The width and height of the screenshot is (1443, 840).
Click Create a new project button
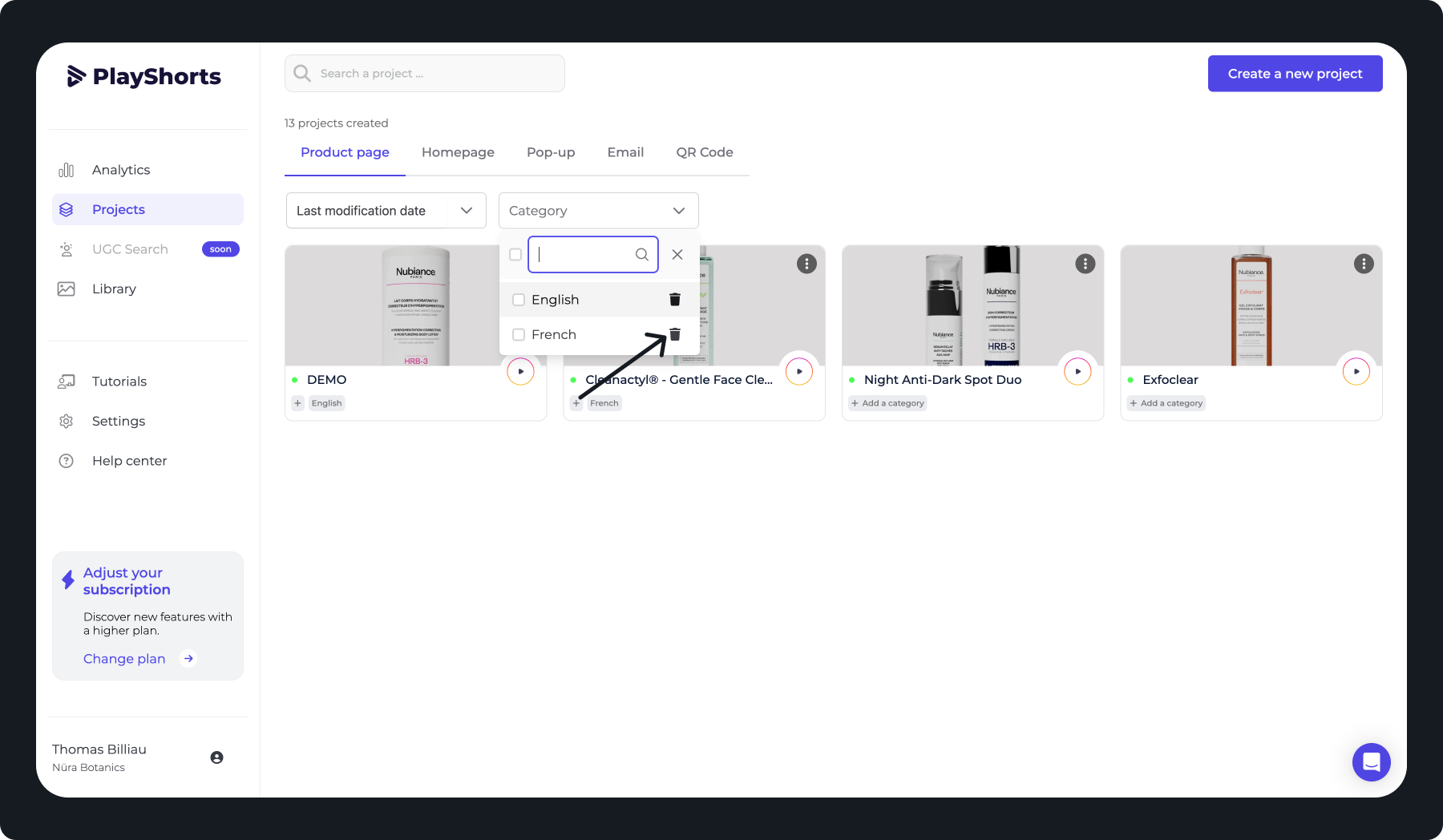coord(1295,74)
